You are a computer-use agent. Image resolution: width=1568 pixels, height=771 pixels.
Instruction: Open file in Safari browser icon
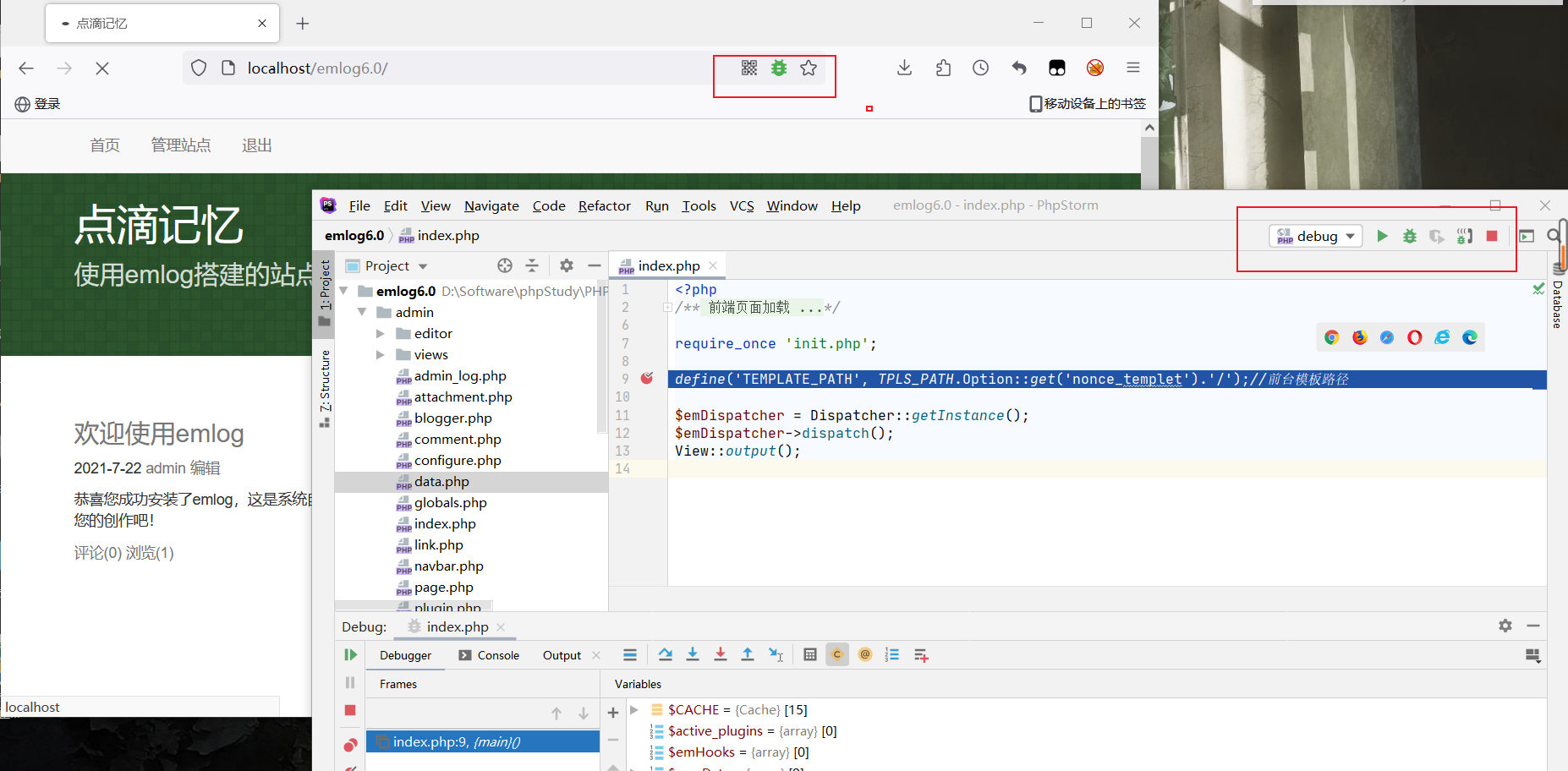(x=1387, y=337)
